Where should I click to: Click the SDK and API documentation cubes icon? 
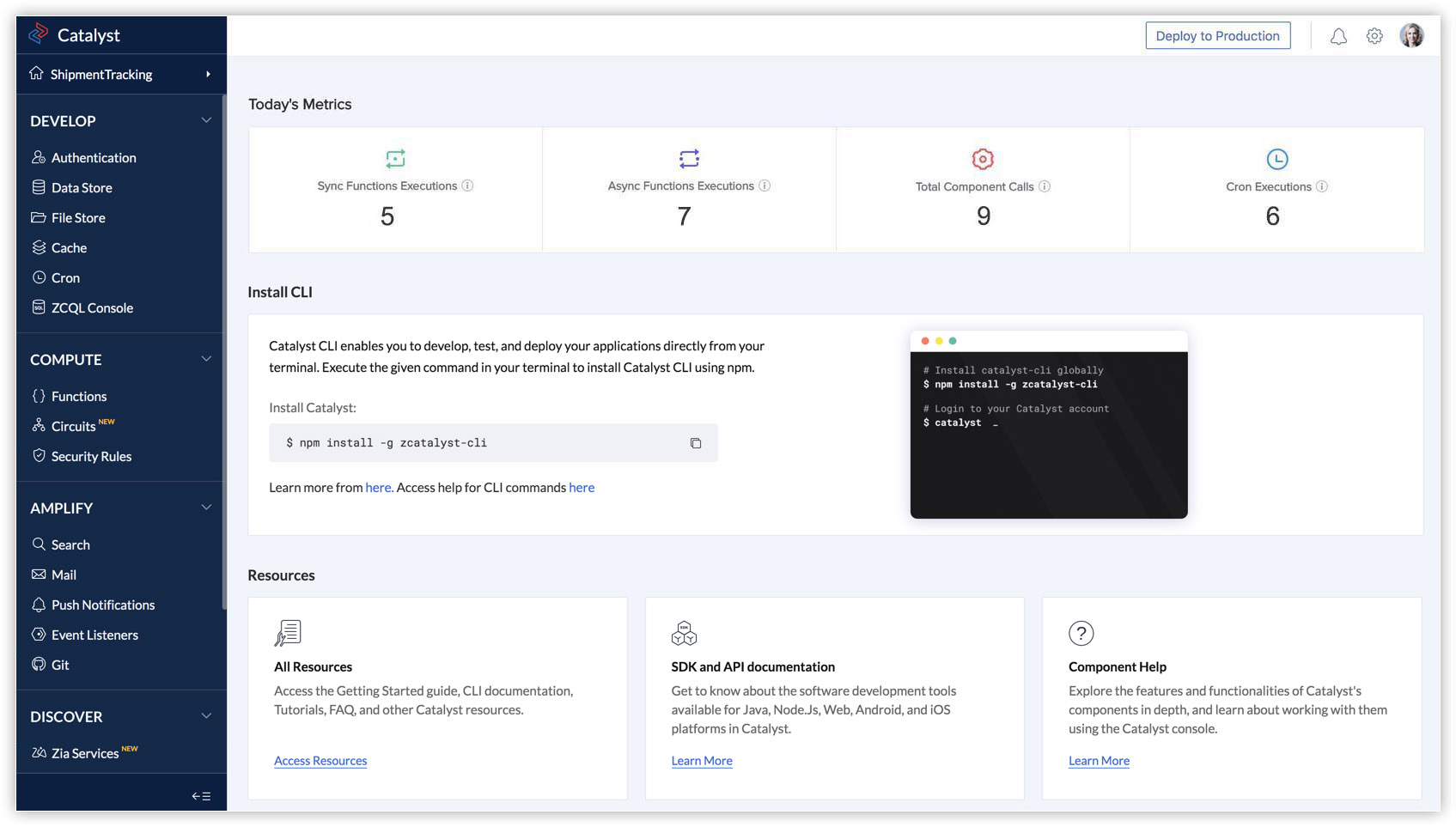click(684, 633)
